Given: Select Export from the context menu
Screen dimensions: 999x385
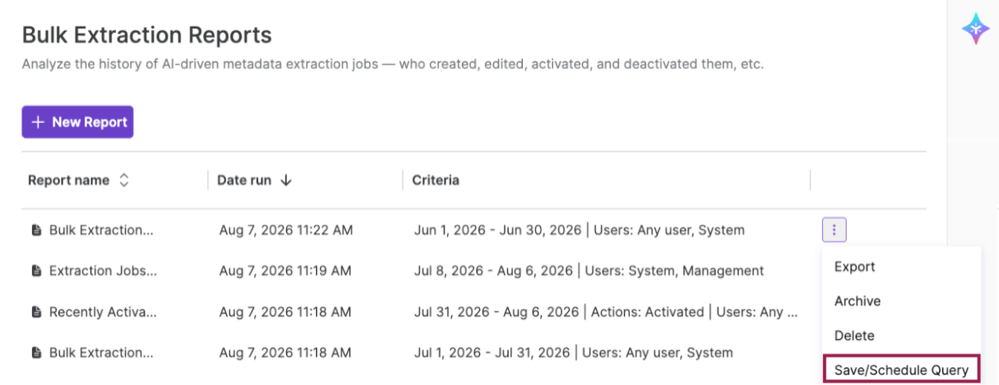Looking at the screenshot, I should click(x=854, y=266).
